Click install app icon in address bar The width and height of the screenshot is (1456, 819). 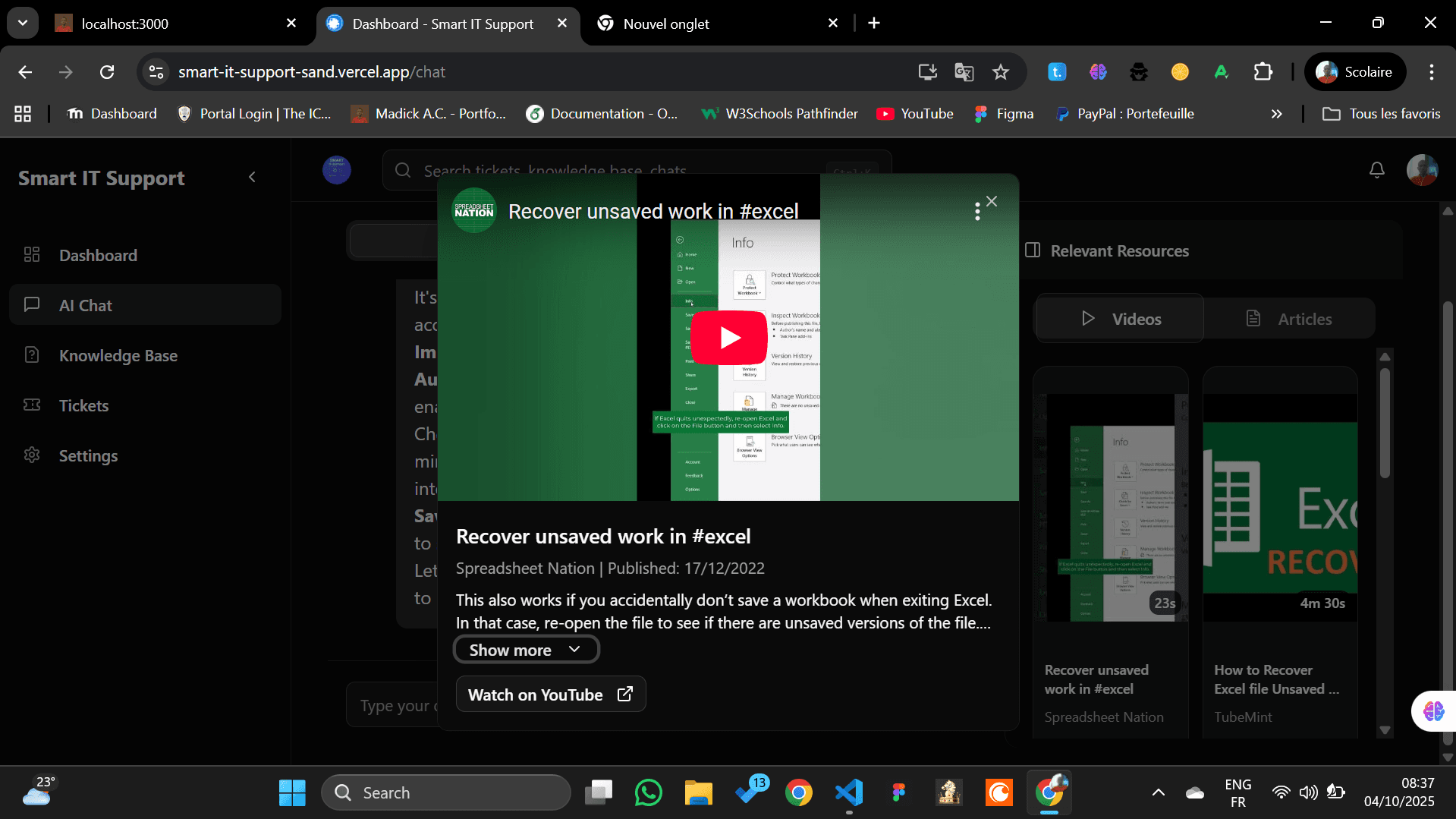[x=927, y=72]
